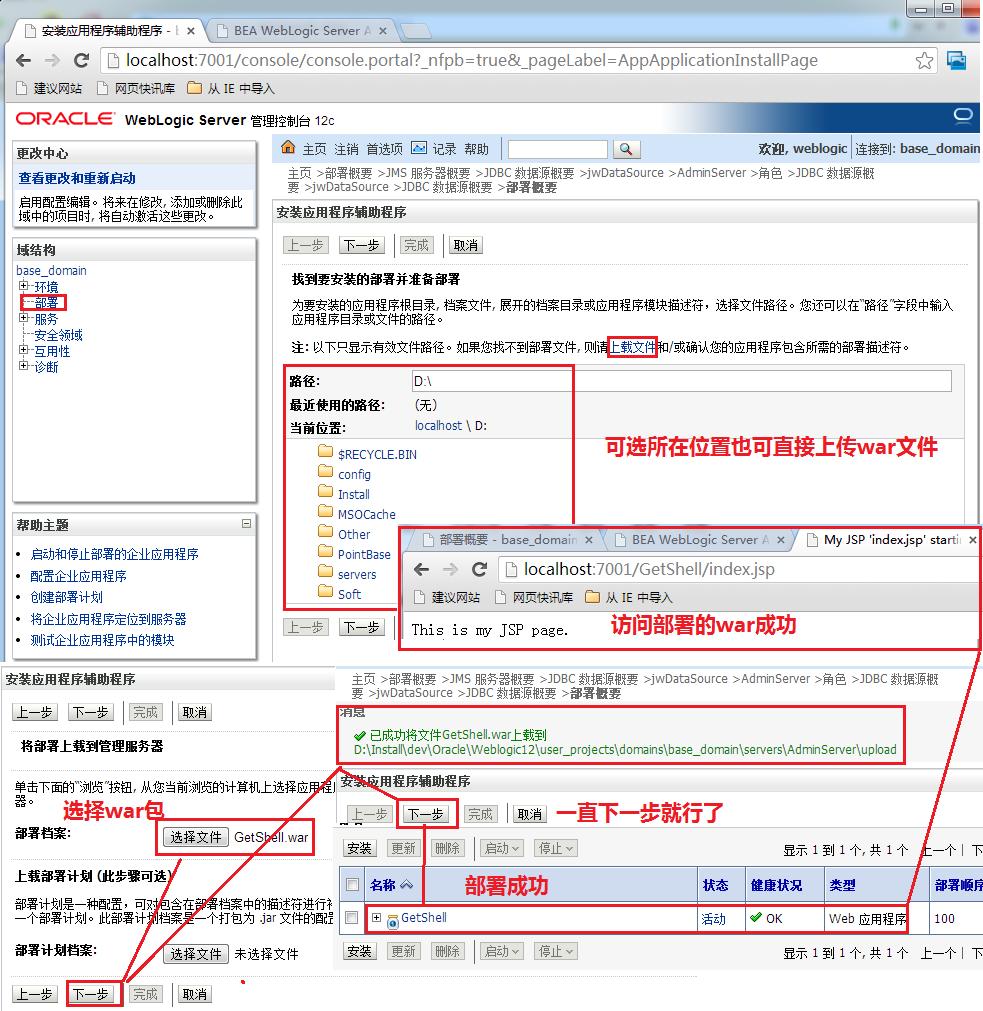Open the Soft folder icon
Screen dimensions: 983x1011
(x=326, y=591)
